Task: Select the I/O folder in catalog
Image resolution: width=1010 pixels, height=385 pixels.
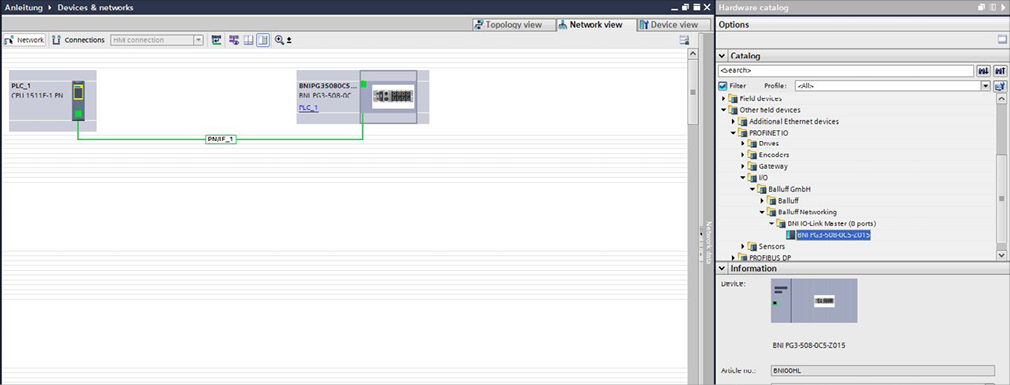Action: coord(763,178)
